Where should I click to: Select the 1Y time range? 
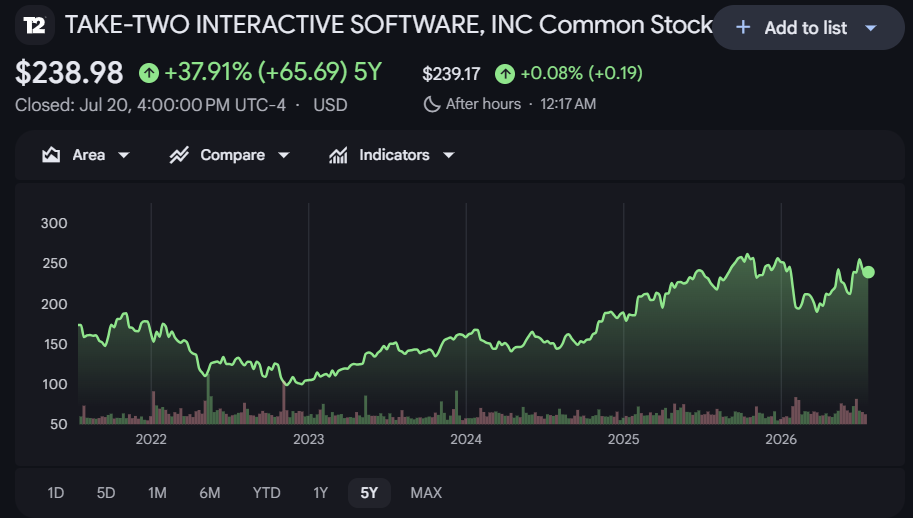[320, 493]
